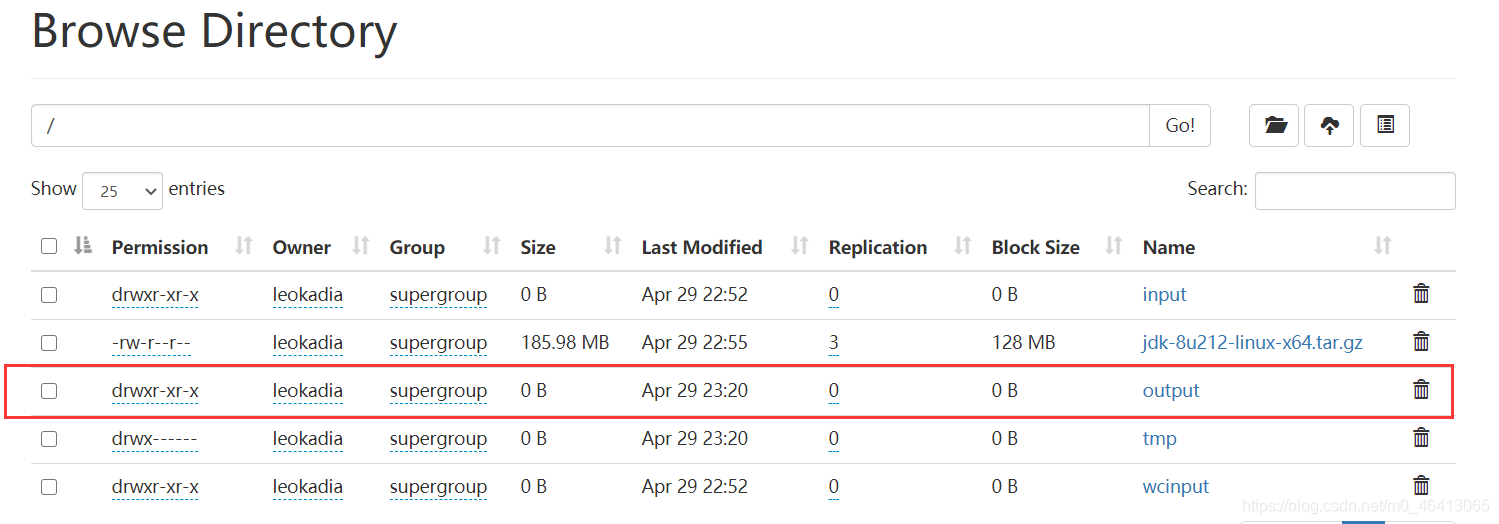The height and width of the screenshot is (524, 1499).
Task: Click permission drwxr-xr-x of output row
Action: coord(155,390)
